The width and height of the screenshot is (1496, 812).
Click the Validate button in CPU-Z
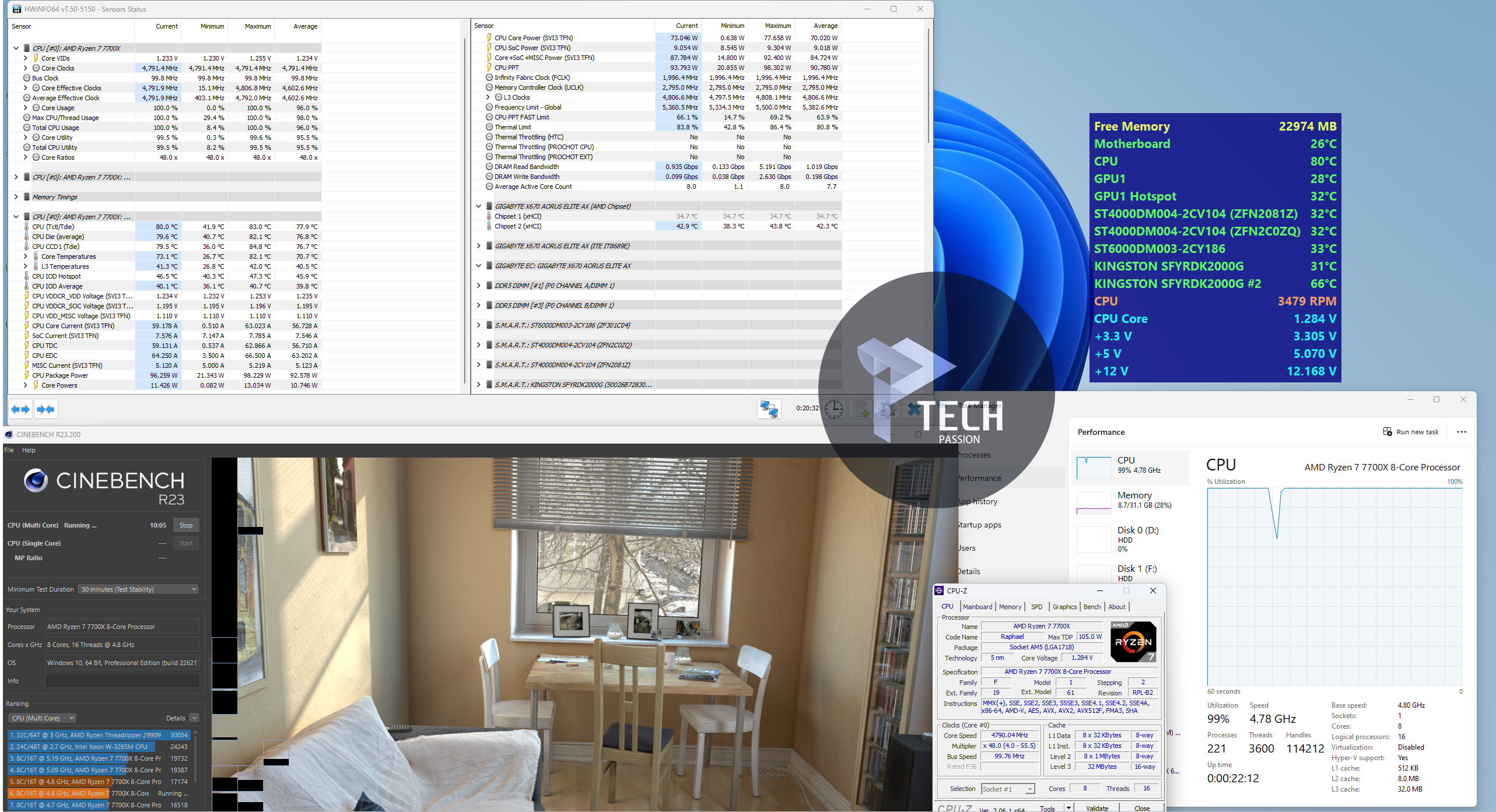(x=1096, y=808)
